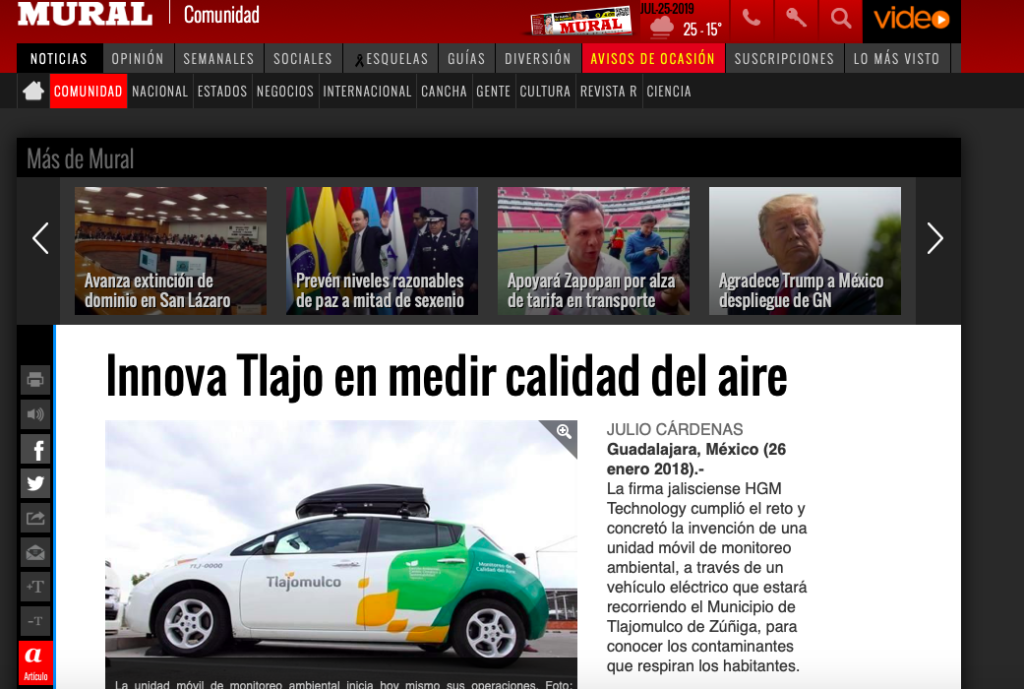Open the MURAL print edition thumbnail

coord(581,22)
